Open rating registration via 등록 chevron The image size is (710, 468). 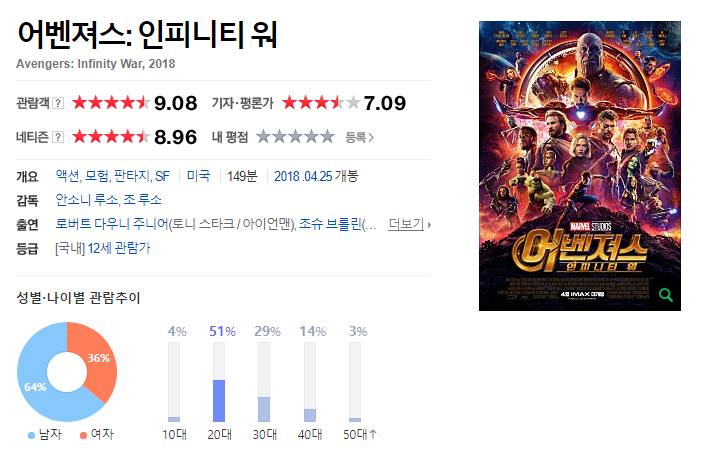(360, 137)
